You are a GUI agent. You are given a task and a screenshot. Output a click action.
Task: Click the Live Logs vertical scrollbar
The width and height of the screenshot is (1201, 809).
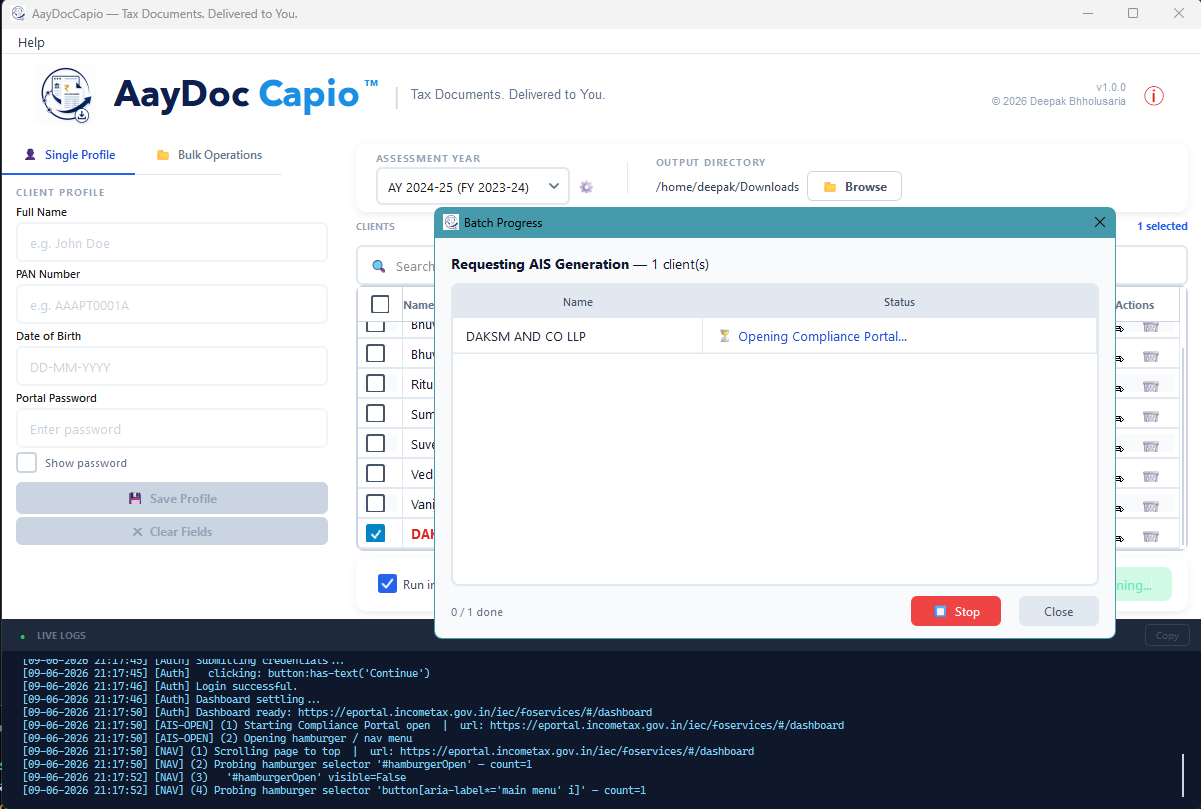point(1184,775)
